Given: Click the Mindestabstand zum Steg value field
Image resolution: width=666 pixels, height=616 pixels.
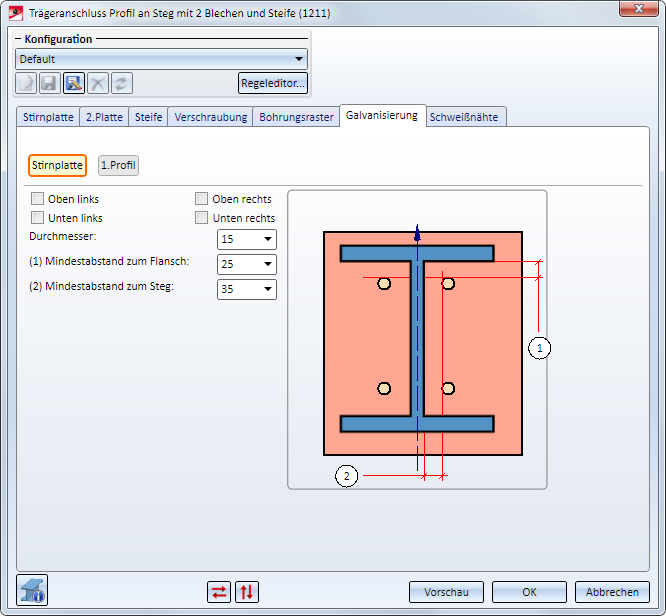Looking at the screenshot, I should pos(238,290).
